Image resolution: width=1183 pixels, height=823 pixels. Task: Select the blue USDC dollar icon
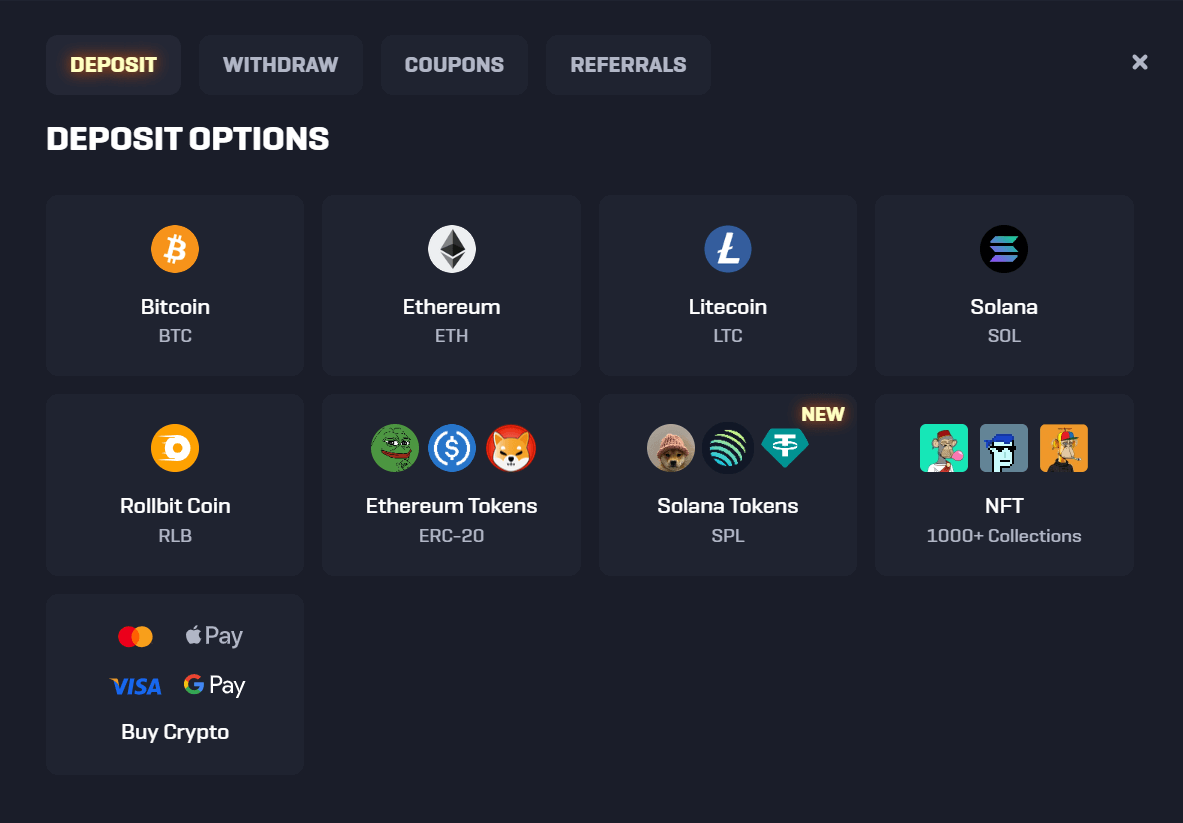452,448
